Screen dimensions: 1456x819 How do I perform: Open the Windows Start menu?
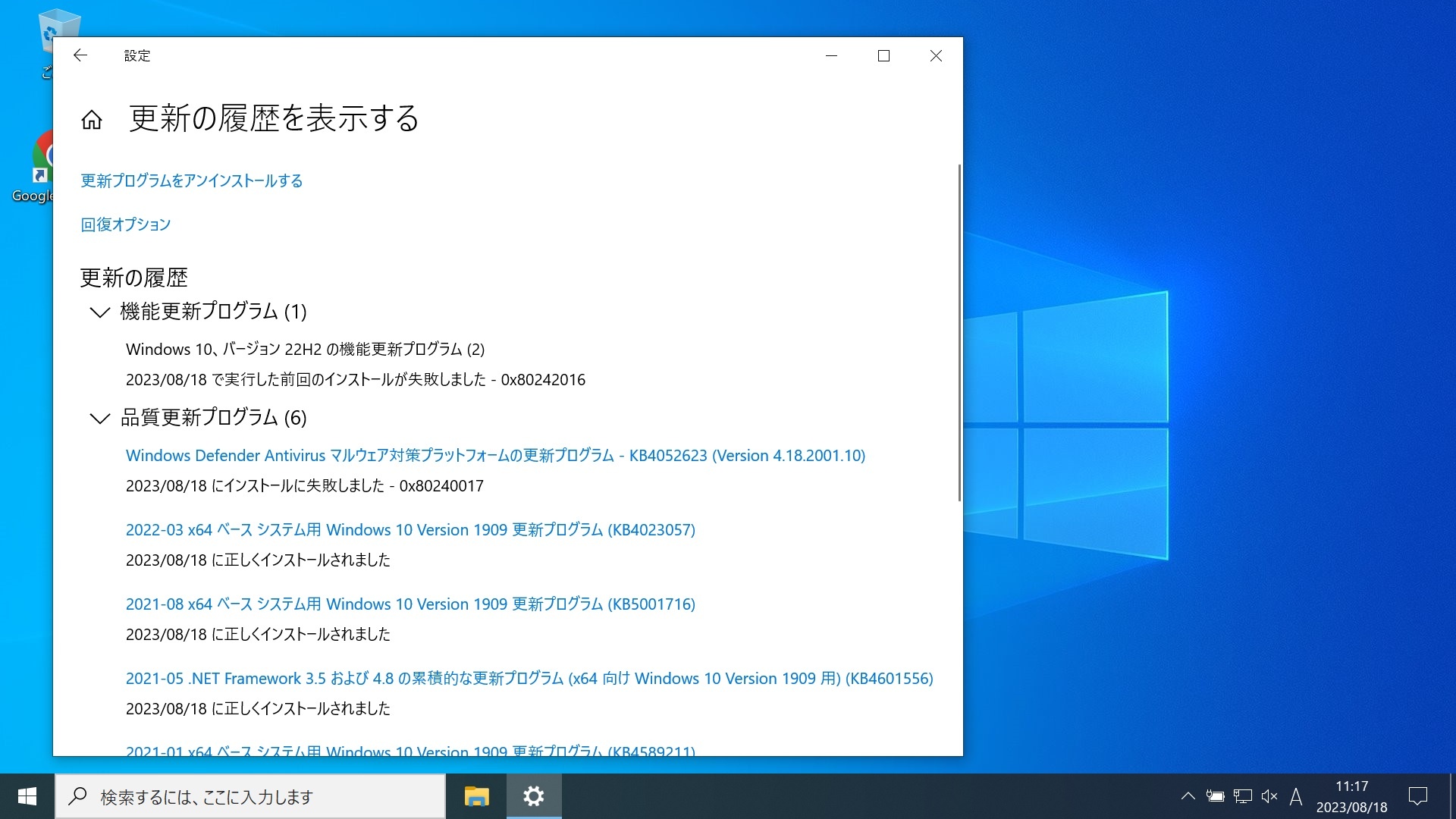tap(27, 796)
